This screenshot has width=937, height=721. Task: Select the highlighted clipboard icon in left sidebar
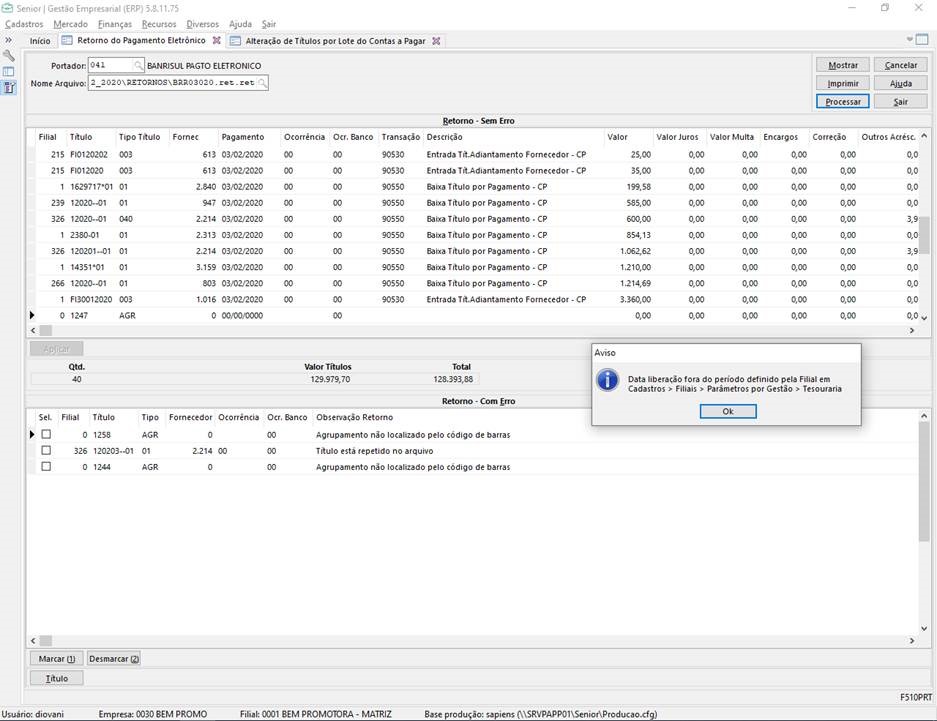9,88
